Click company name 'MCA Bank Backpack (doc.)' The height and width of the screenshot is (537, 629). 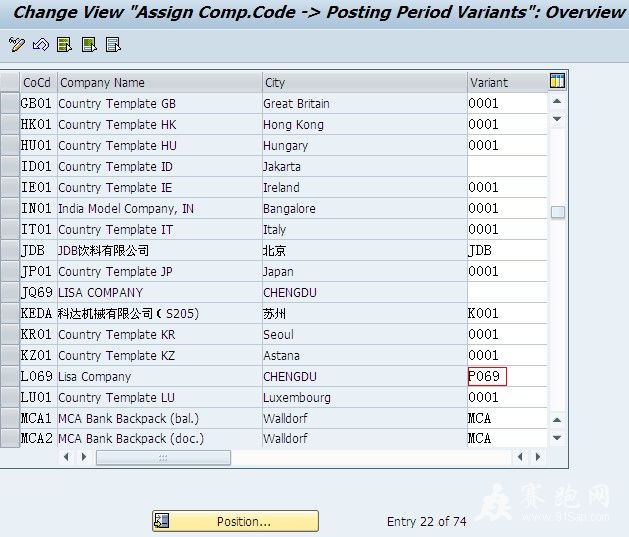(131, 438)
